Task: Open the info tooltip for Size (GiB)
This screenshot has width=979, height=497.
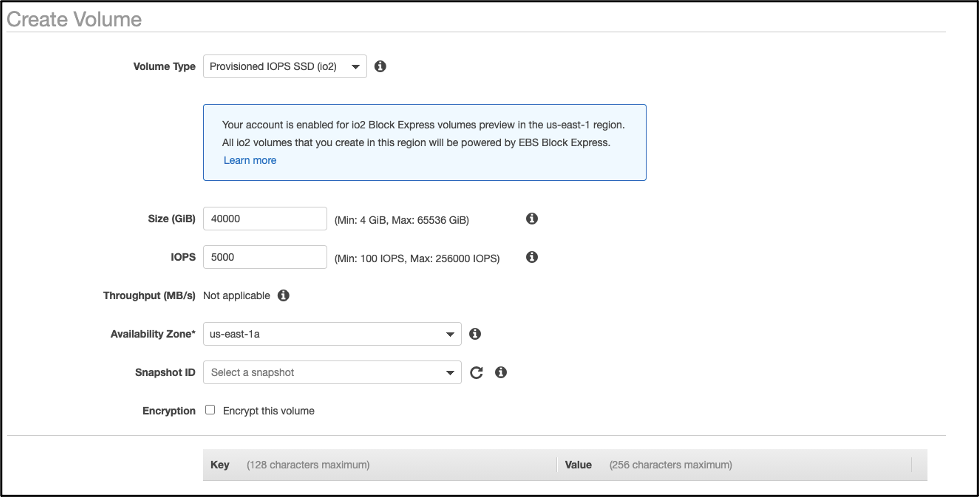Action: pyautogui.click(x=532, y=219)
